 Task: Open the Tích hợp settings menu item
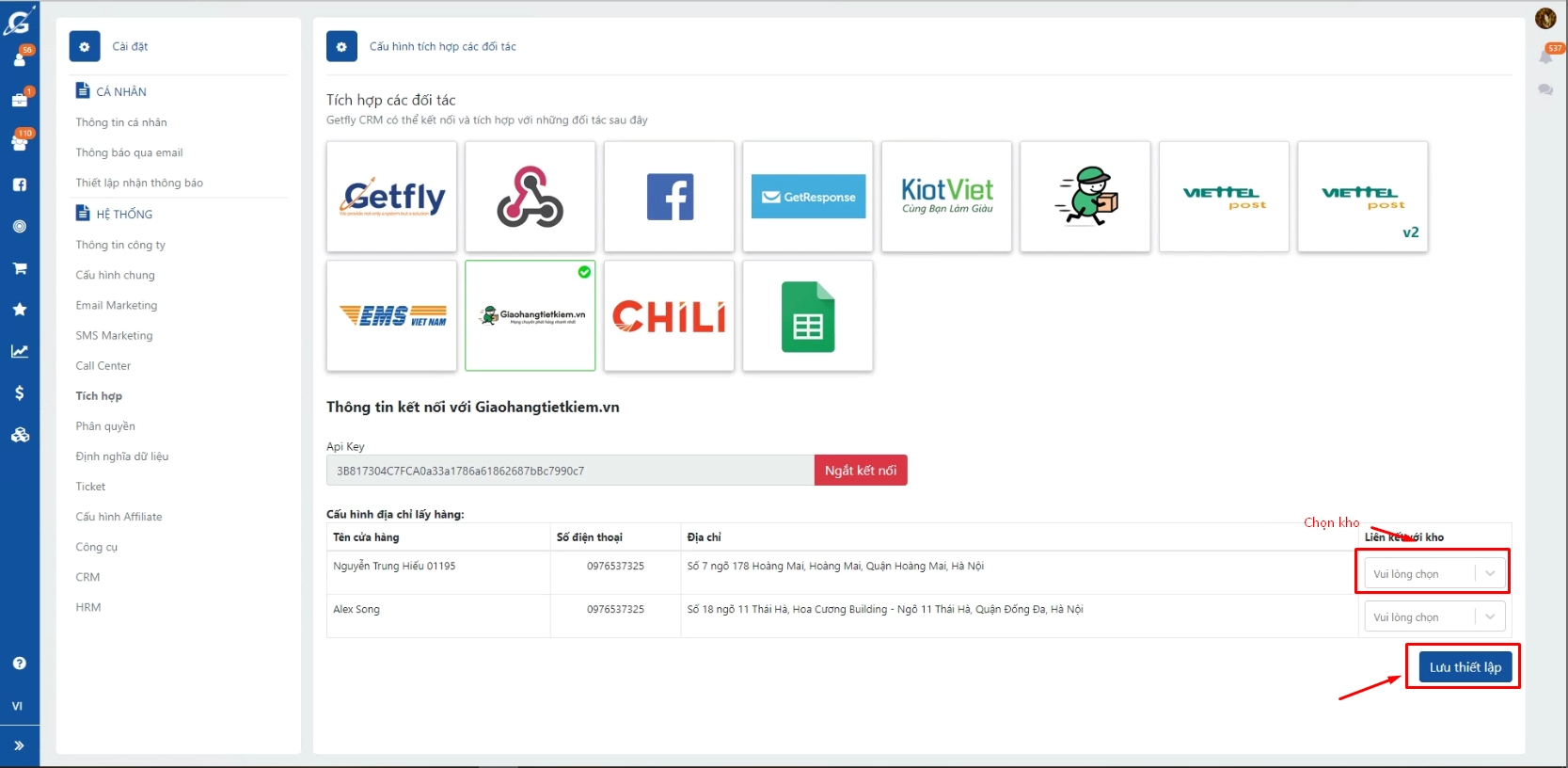point(99,396)
